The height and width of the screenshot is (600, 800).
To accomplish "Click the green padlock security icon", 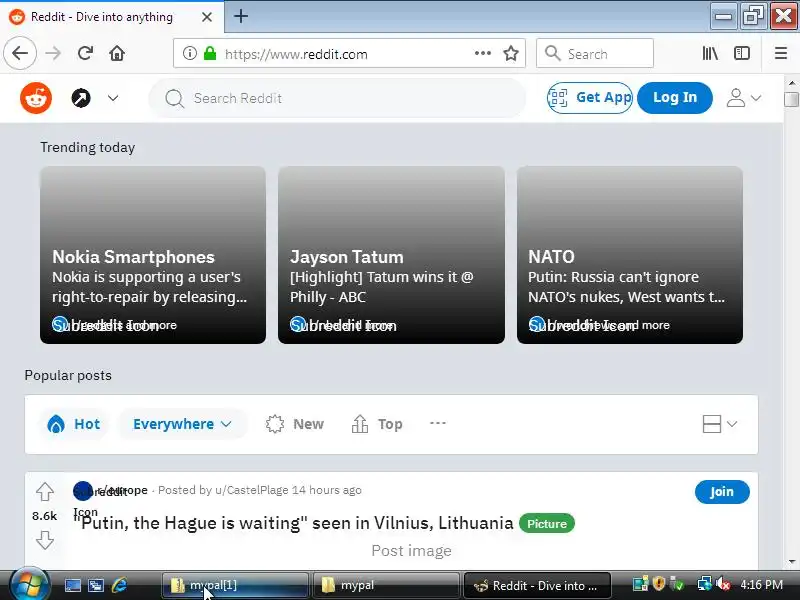I will pos(210,53).
